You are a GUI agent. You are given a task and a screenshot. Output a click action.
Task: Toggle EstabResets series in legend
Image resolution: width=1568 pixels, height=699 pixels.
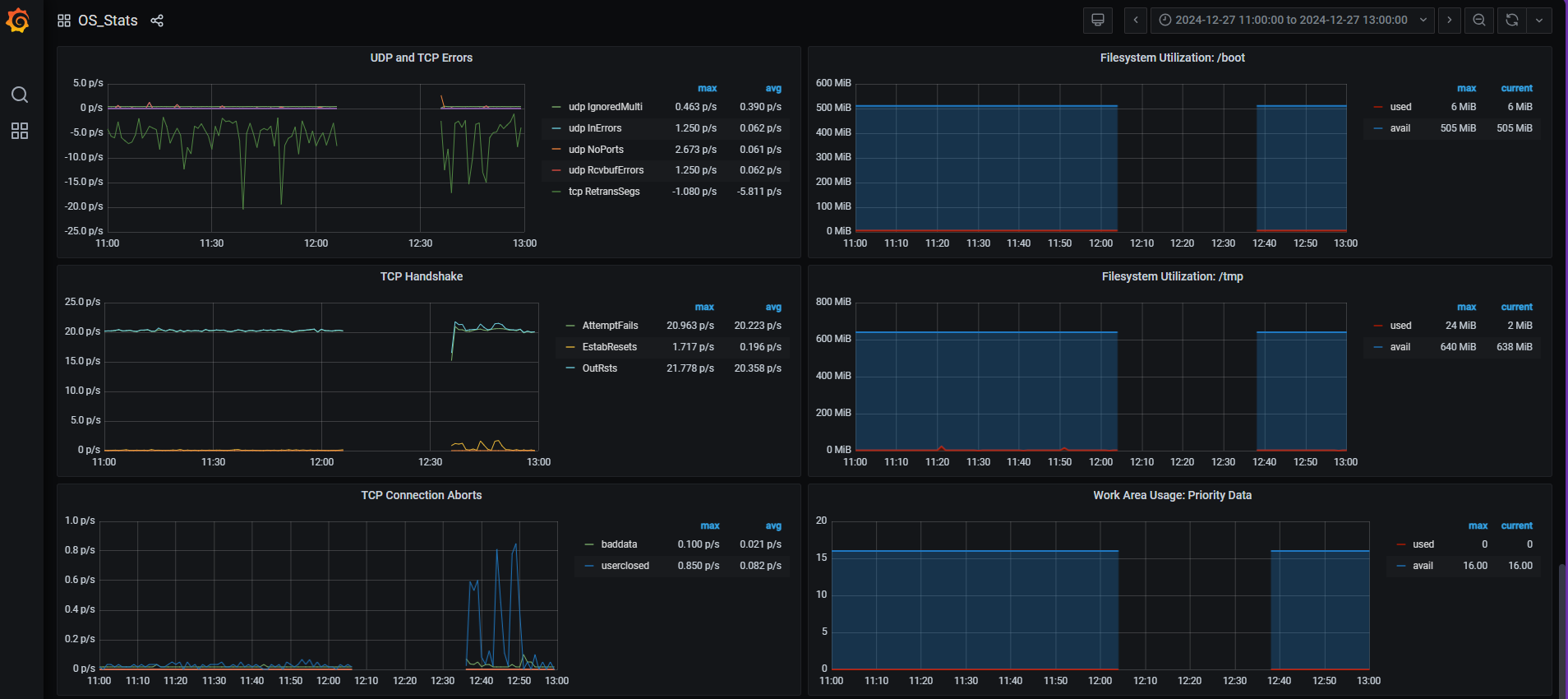[x=610, y=347]
